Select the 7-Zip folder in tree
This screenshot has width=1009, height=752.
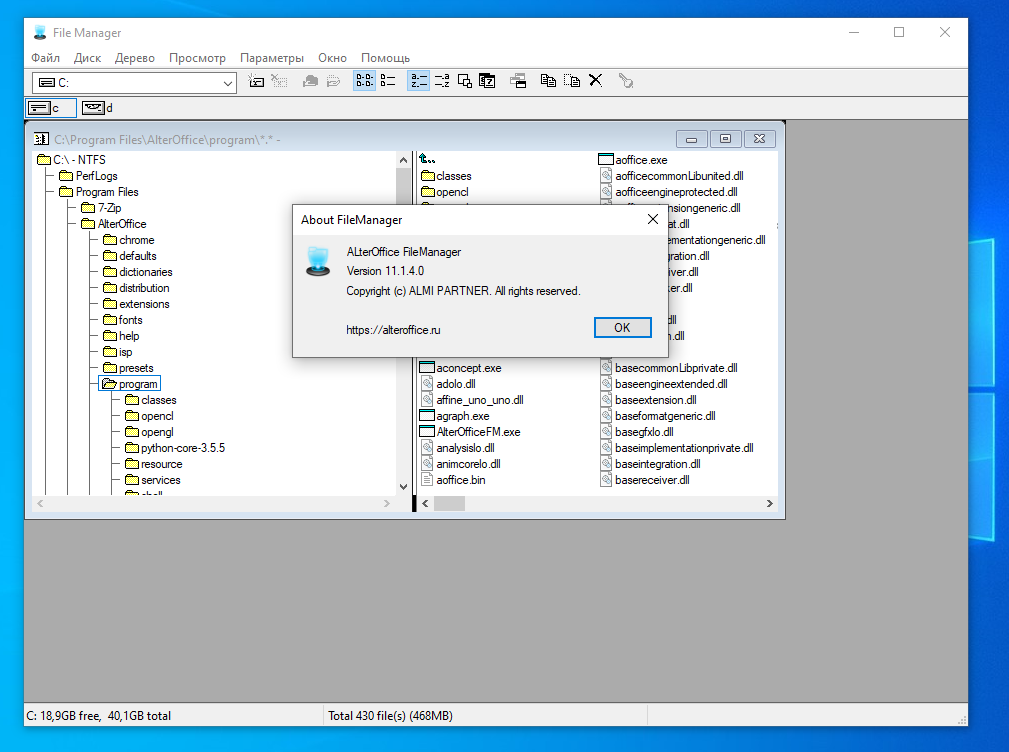click(101, 208)
